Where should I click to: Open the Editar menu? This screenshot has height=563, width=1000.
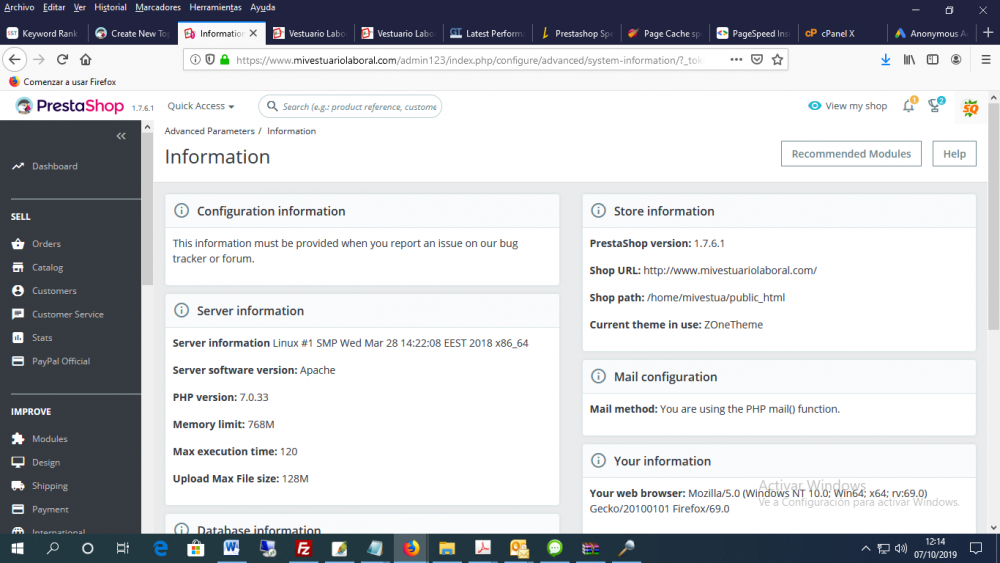pyautogui.click(x=54, y=8)
